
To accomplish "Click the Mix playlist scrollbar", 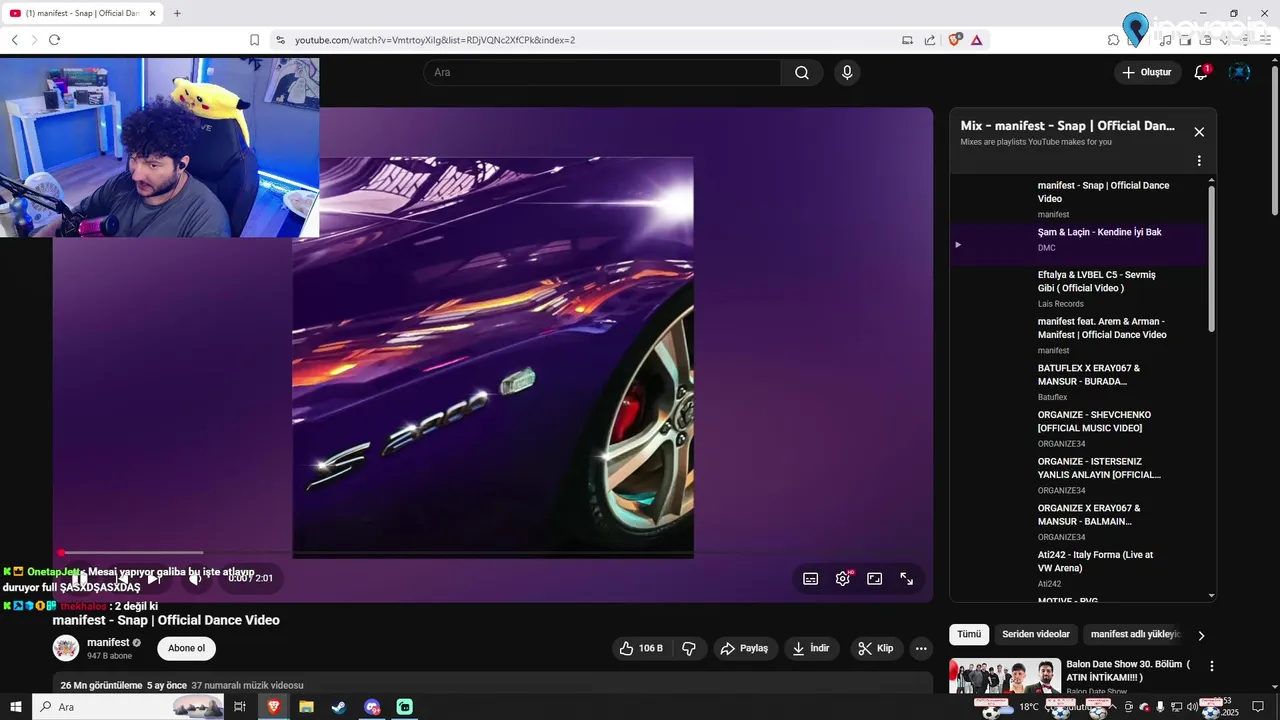I will tap(1212, 258).
